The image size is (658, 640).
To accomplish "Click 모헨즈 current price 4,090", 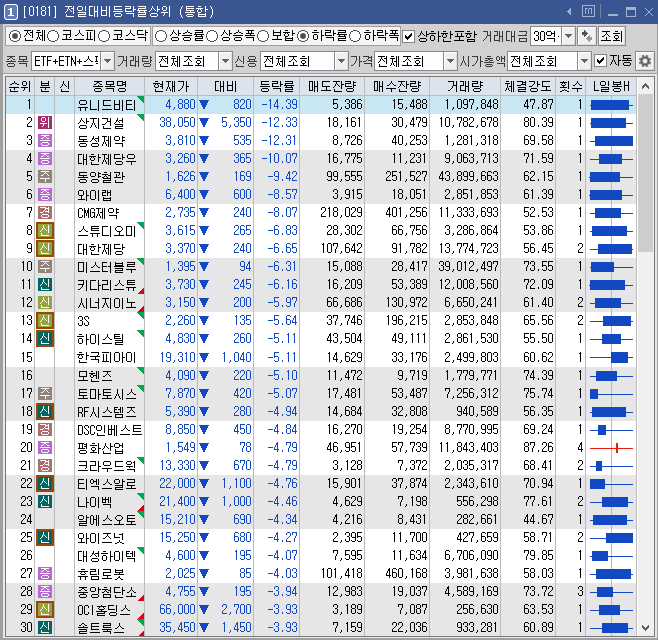I will pyautogui.click(x=180, y=375).
